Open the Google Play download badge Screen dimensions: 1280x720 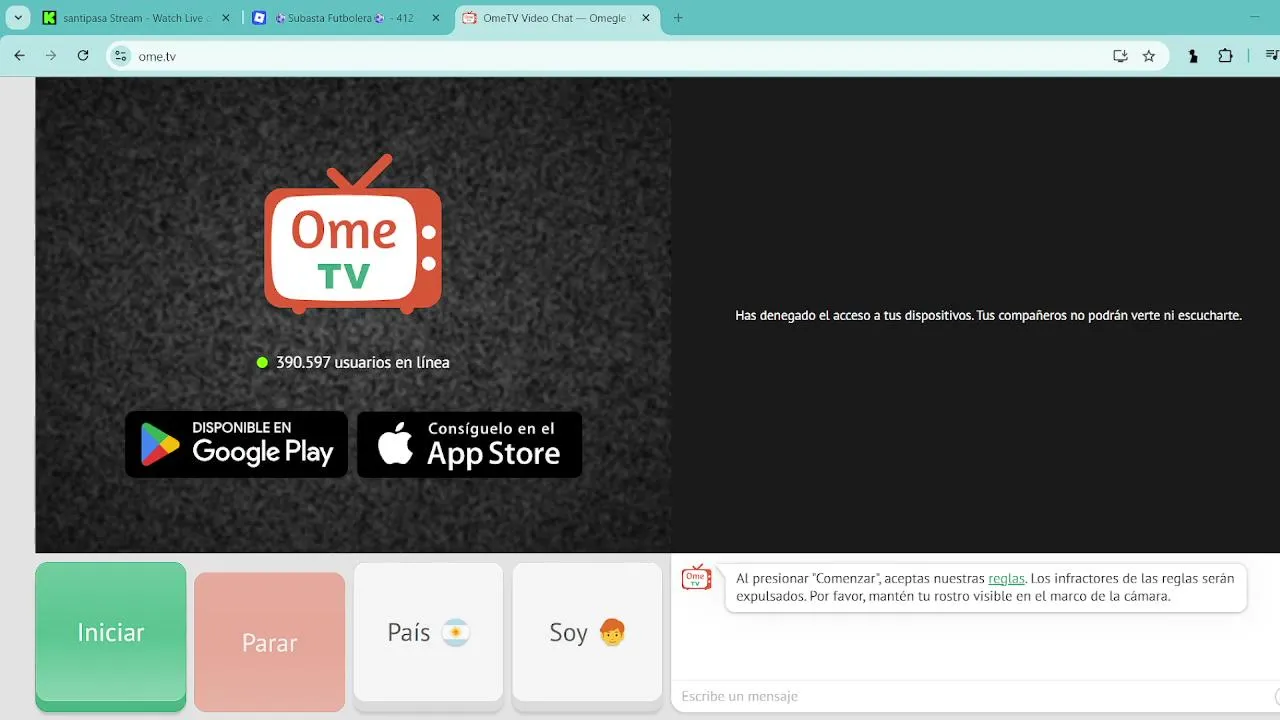click(x=236, y=444)
